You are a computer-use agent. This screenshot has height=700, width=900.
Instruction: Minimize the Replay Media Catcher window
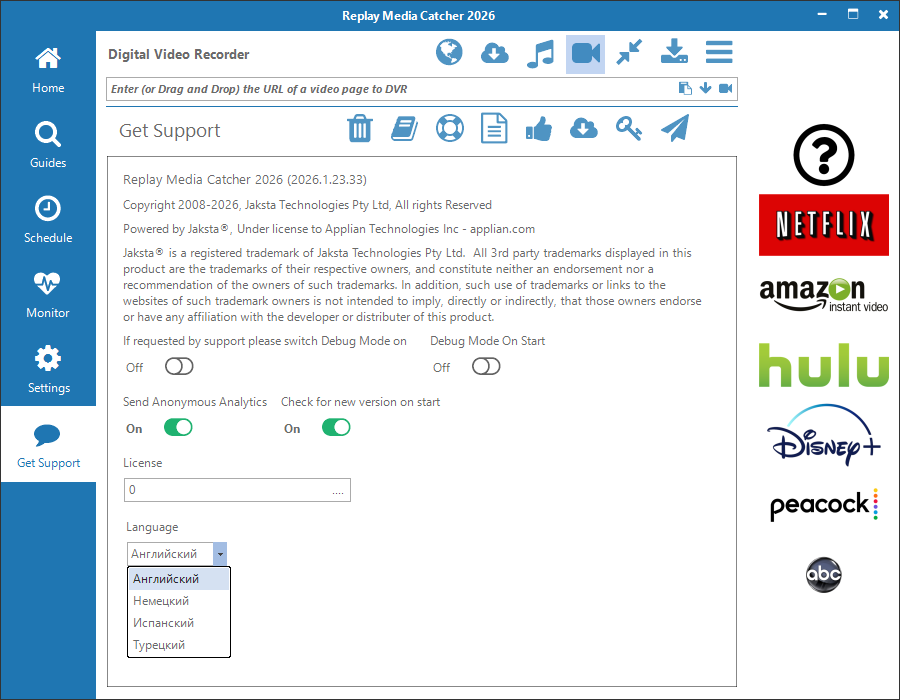tap(822, 14)
